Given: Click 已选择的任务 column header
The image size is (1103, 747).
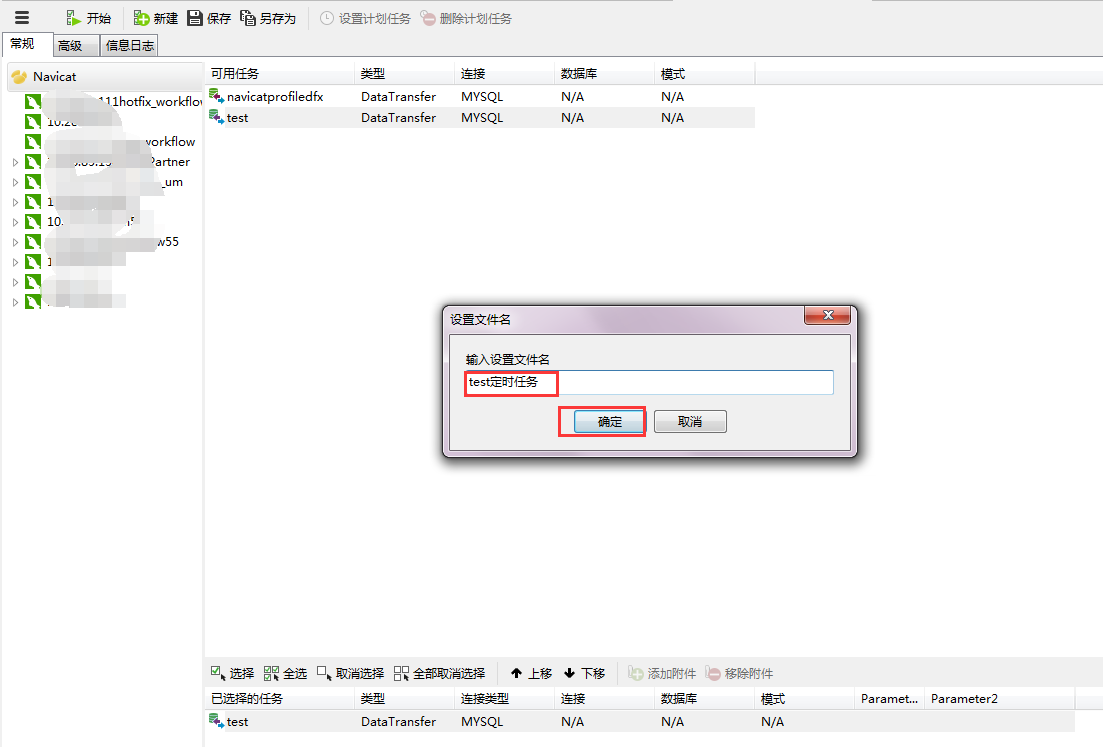Looking at the screenshot, I should pyautogui.click(x=279, y=698).
